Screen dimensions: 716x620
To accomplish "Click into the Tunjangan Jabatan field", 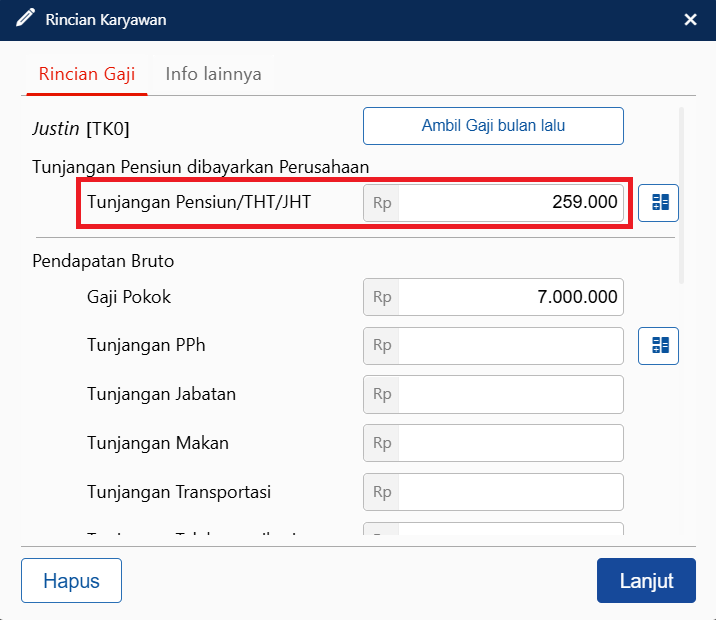I will tap(510, 394).
